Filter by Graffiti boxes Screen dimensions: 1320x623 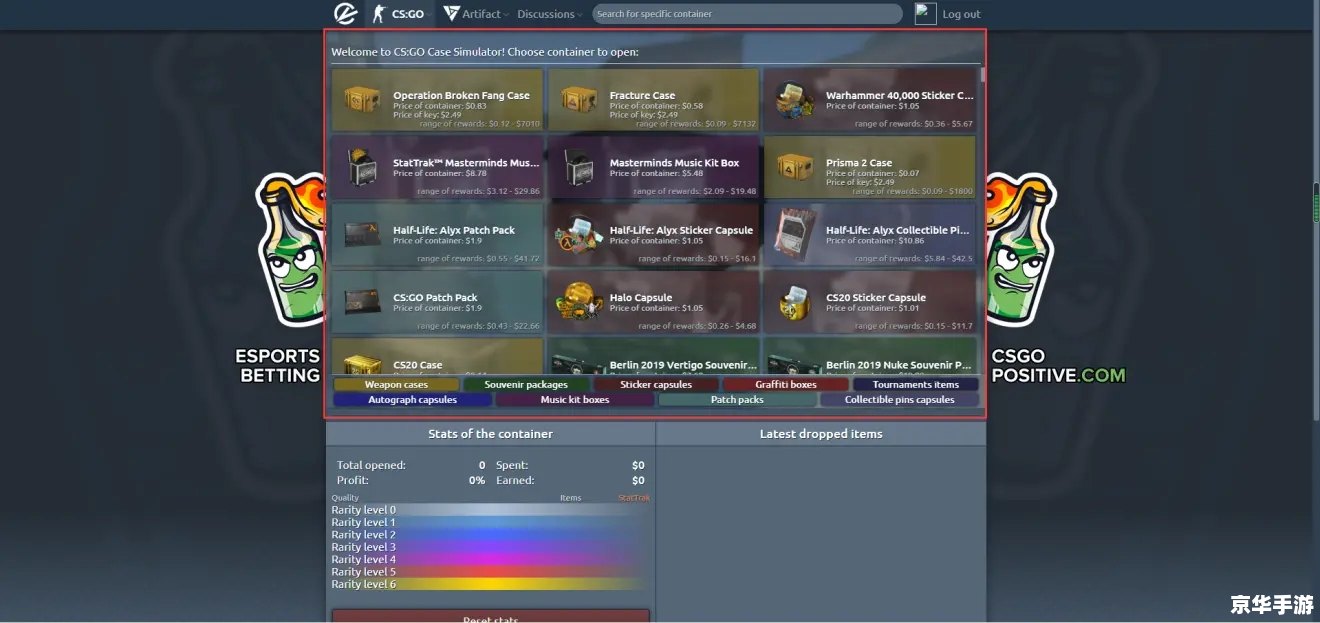(x=786, y=384)
